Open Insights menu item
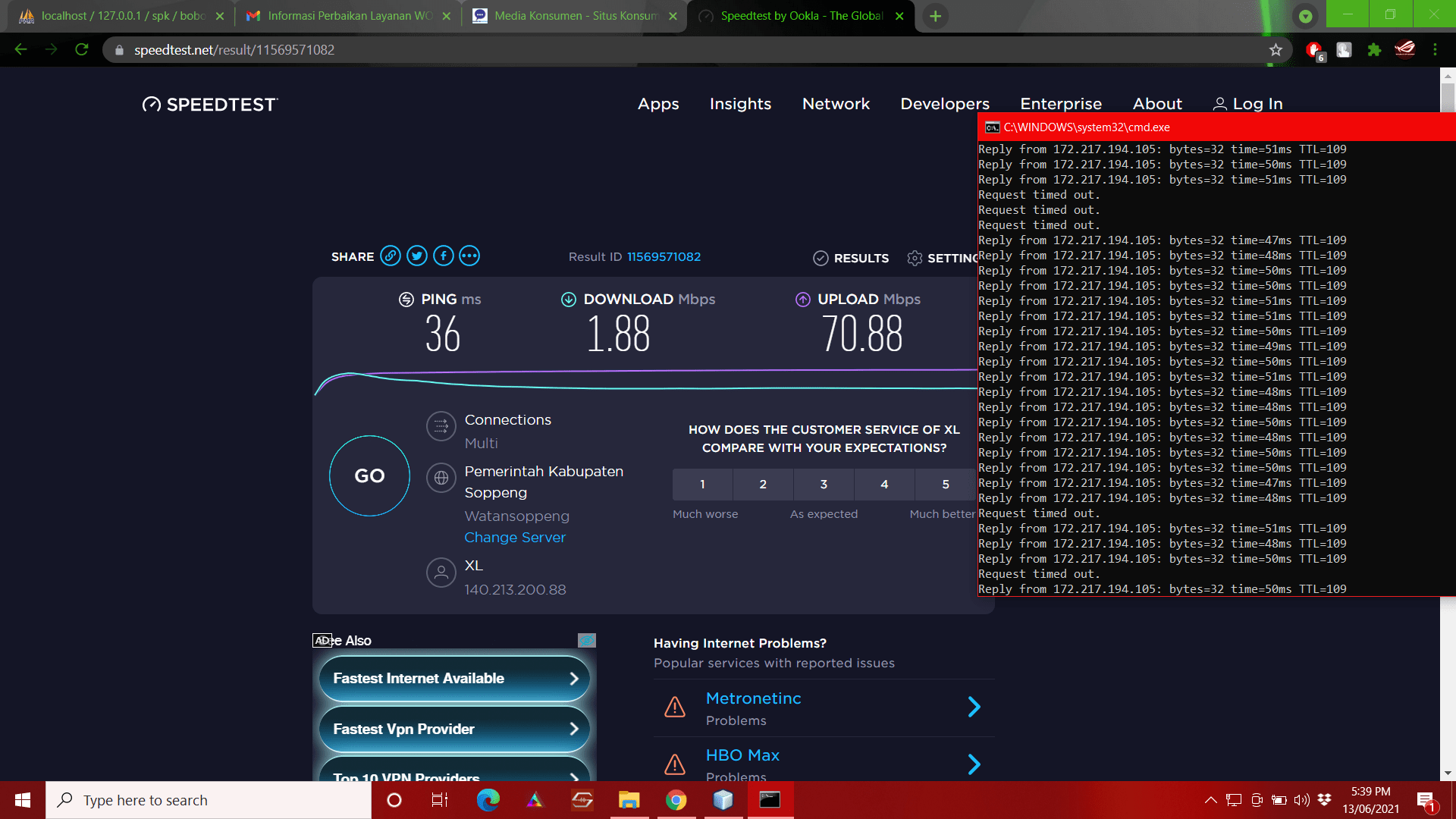Screen dimensions: 1456x819 coord(740,104)
